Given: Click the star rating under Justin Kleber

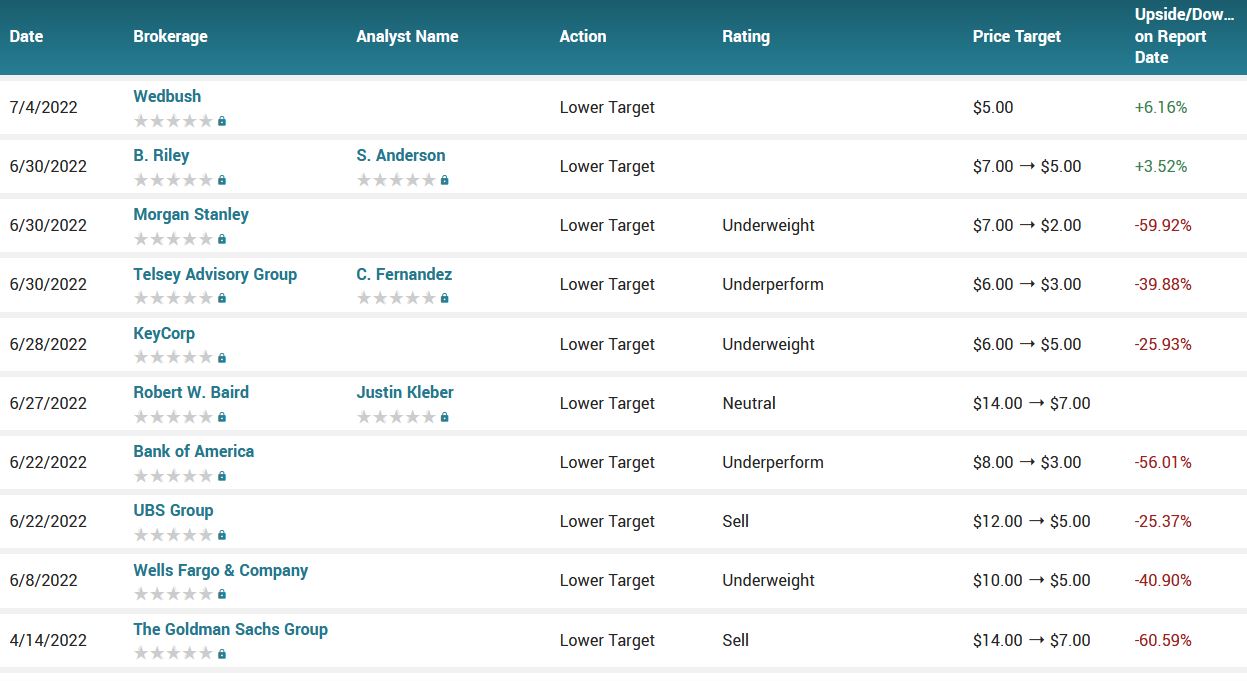Looking at the screenshot, I should [x=396, y=417].
